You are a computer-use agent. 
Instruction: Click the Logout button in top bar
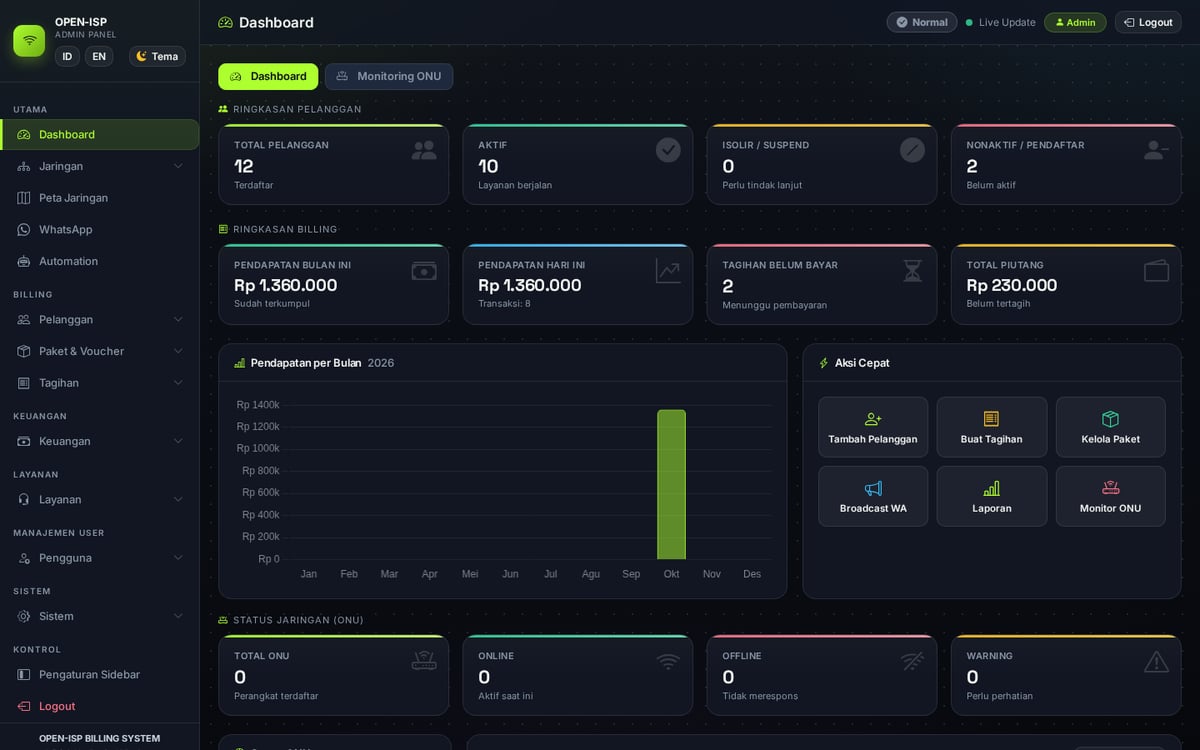[x=1148, y=22]
